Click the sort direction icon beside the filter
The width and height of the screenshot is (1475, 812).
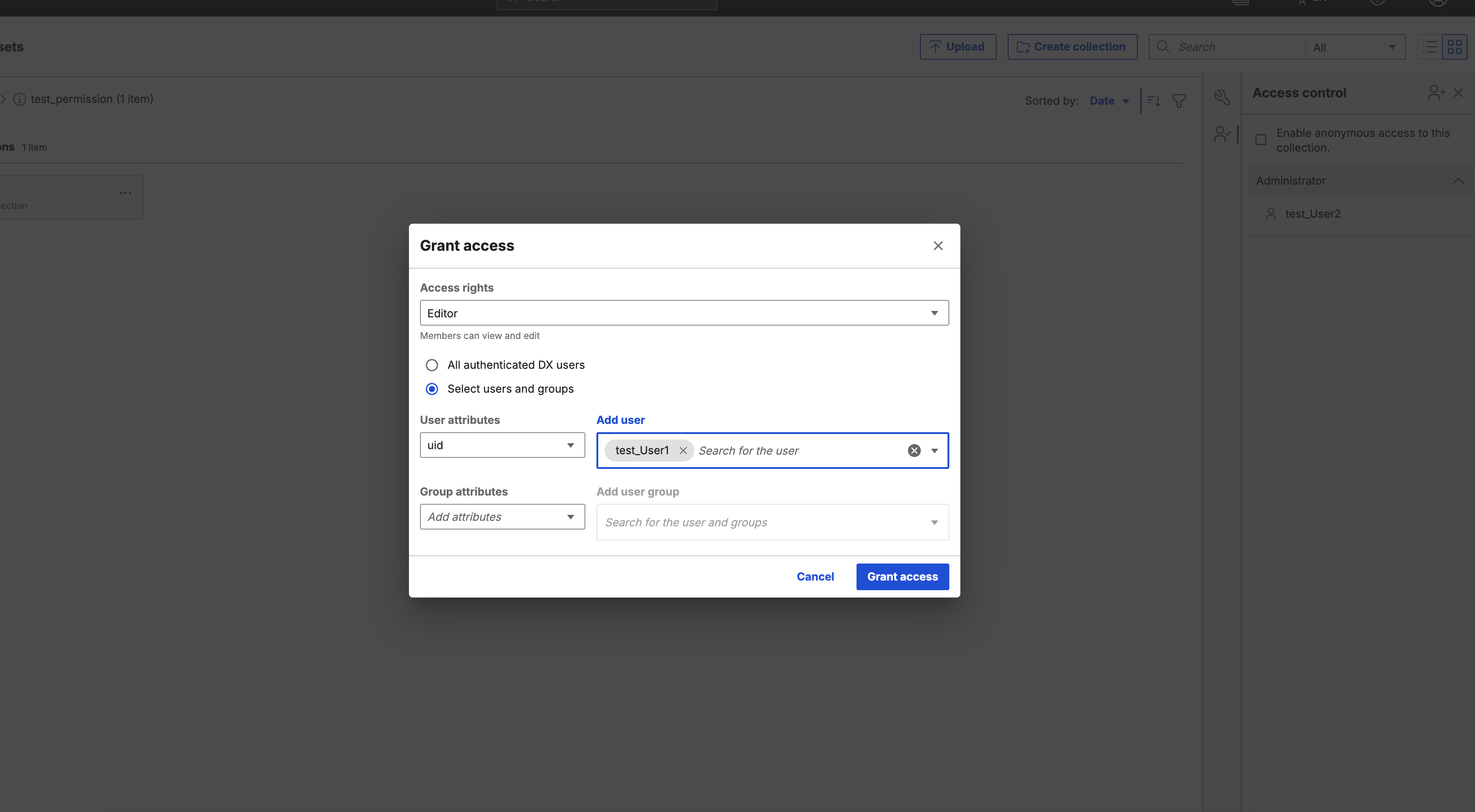(x=1153, y=100)
